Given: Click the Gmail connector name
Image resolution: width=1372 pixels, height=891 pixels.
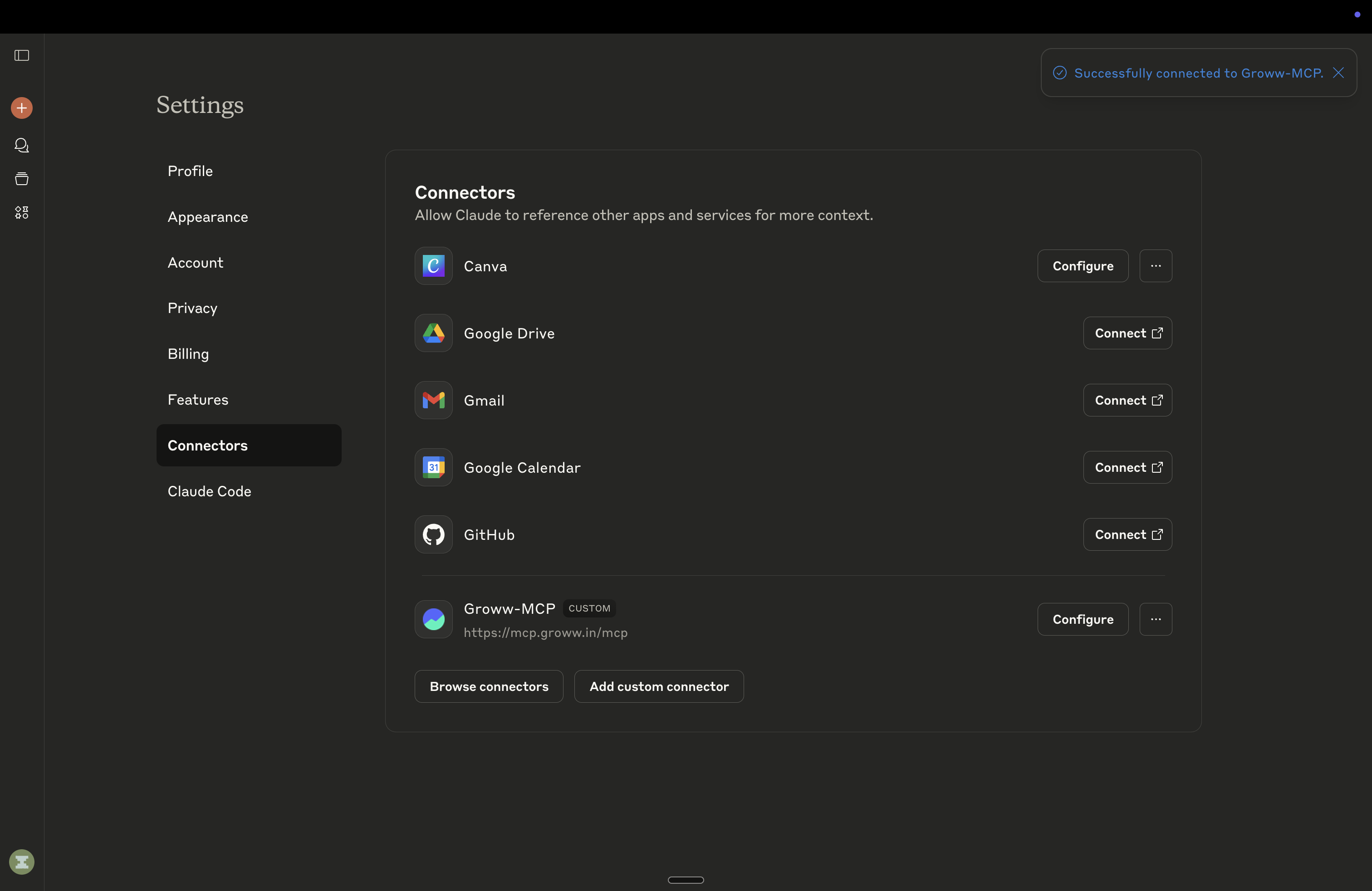Looking at the screenshot, I should pyautogui.click(x=484, y=401).
